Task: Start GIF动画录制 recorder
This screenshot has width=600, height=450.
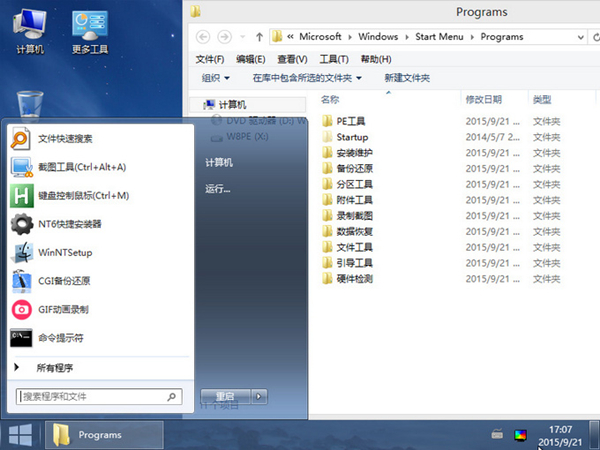Action: click(x=63, y=309)
